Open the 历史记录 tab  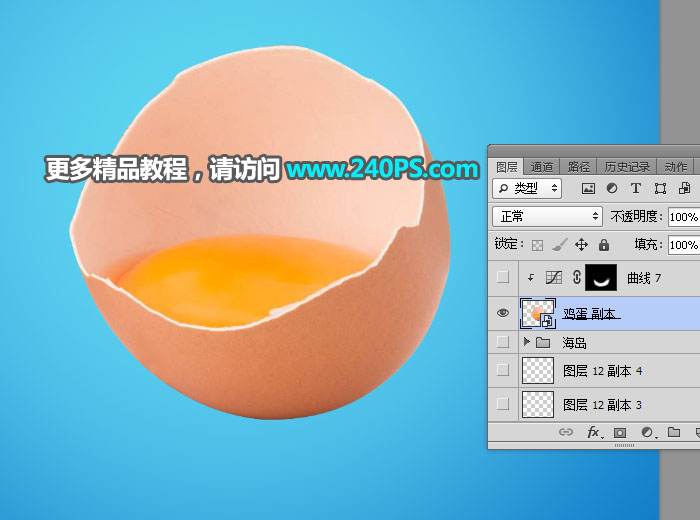coord(627,167)
